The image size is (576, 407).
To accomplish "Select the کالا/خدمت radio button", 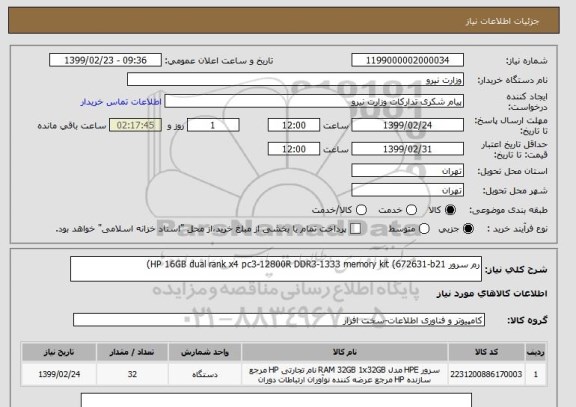I will pos(361,210).
